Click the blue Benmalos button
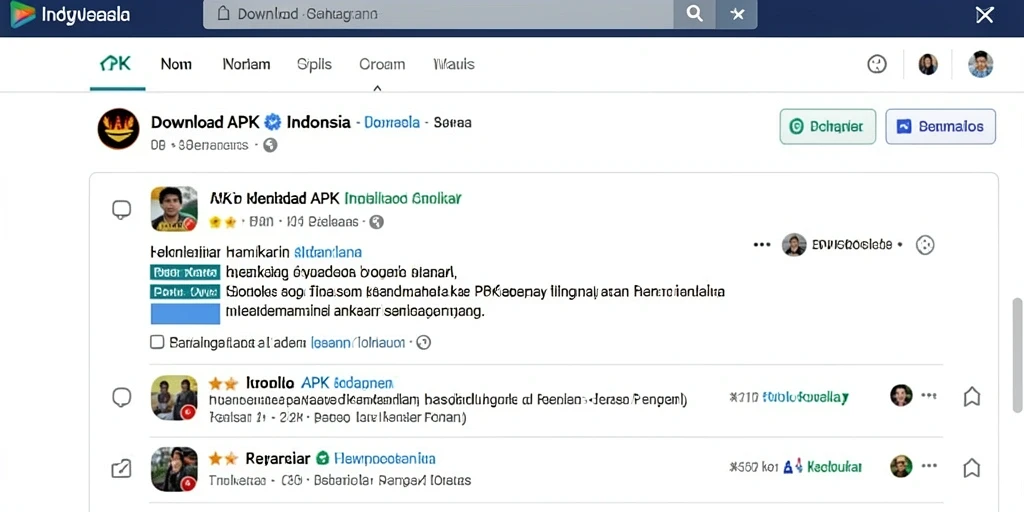 [940, 126]
